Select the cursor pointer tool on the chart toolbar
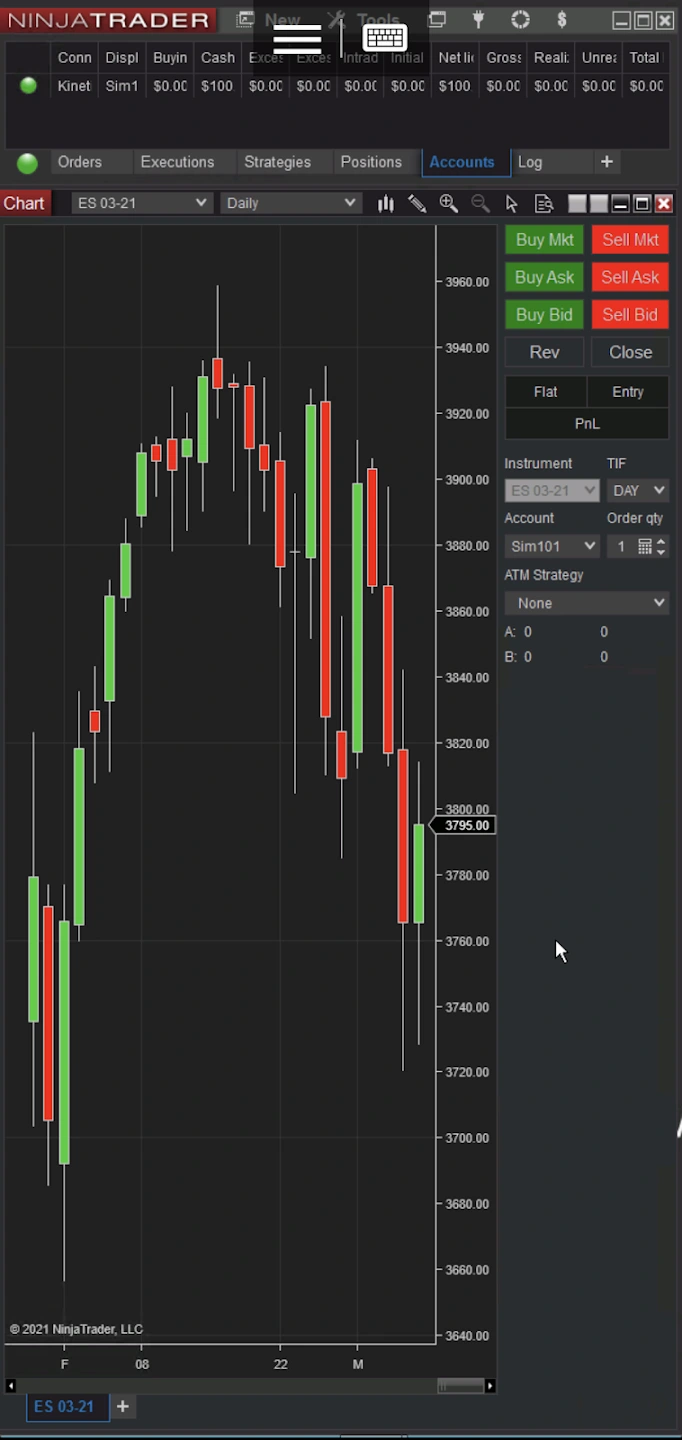Image resolution: width=682 pixels, height=1440 pixels. click(512, 203)
